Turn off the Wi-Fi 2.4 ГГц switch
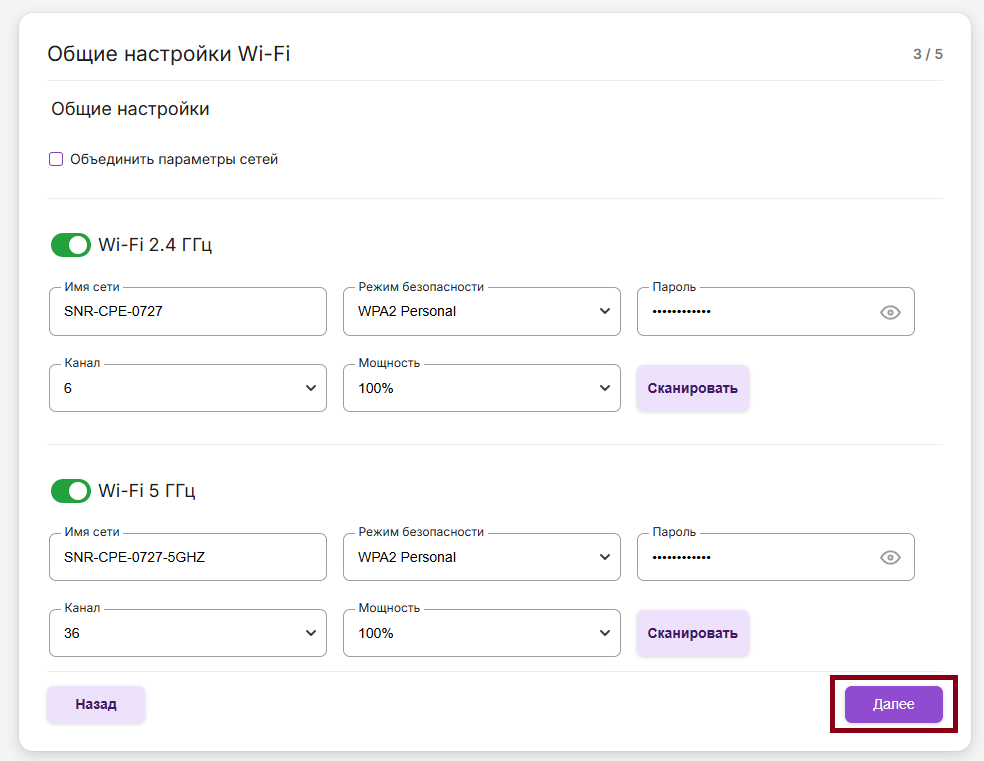984x761 pixels. click(70, 245)
